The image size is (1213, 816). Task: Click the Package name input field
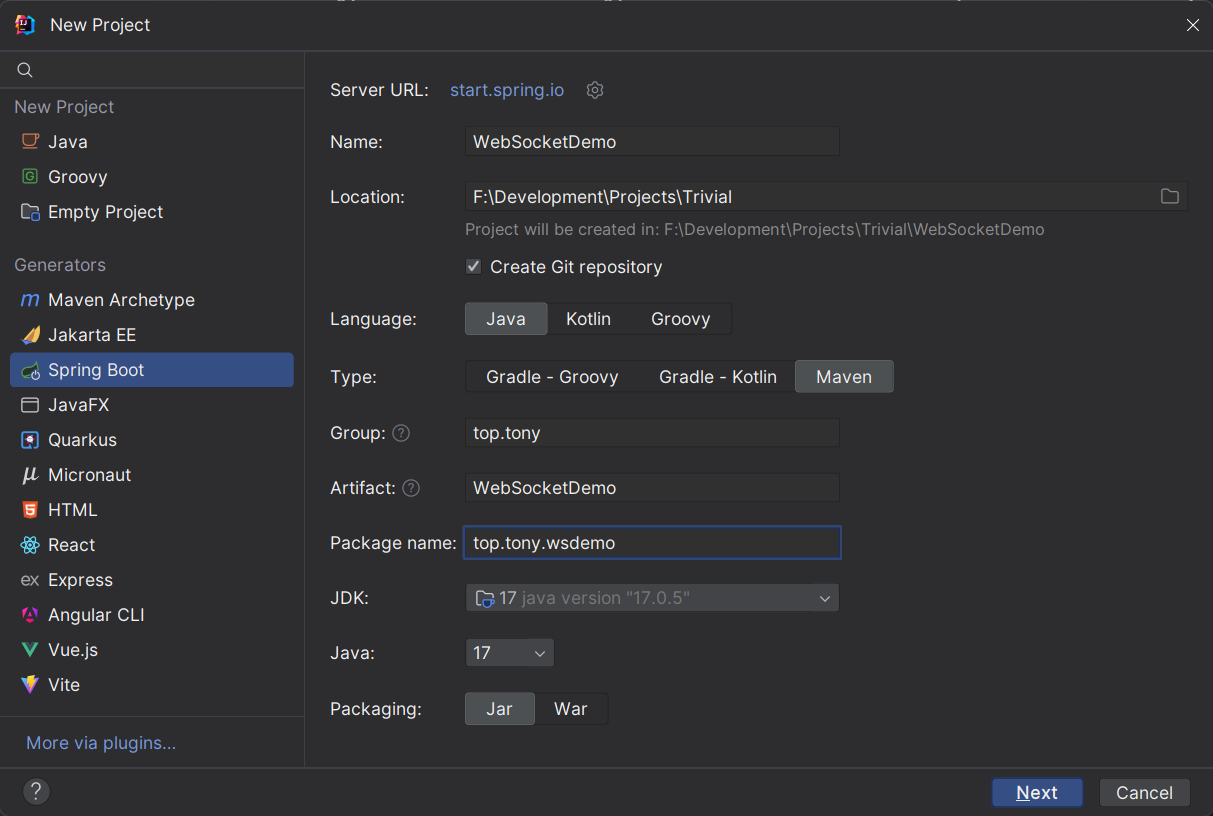tap(652, 543)
